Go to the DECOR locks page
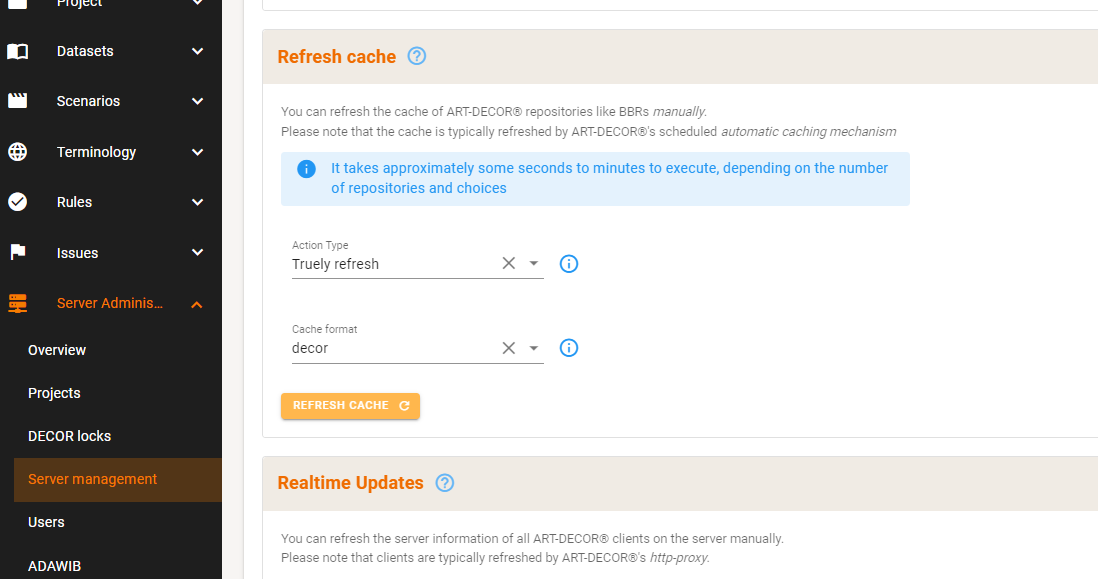Screen dimensions: 1098x579 click(x=69, y=436)
